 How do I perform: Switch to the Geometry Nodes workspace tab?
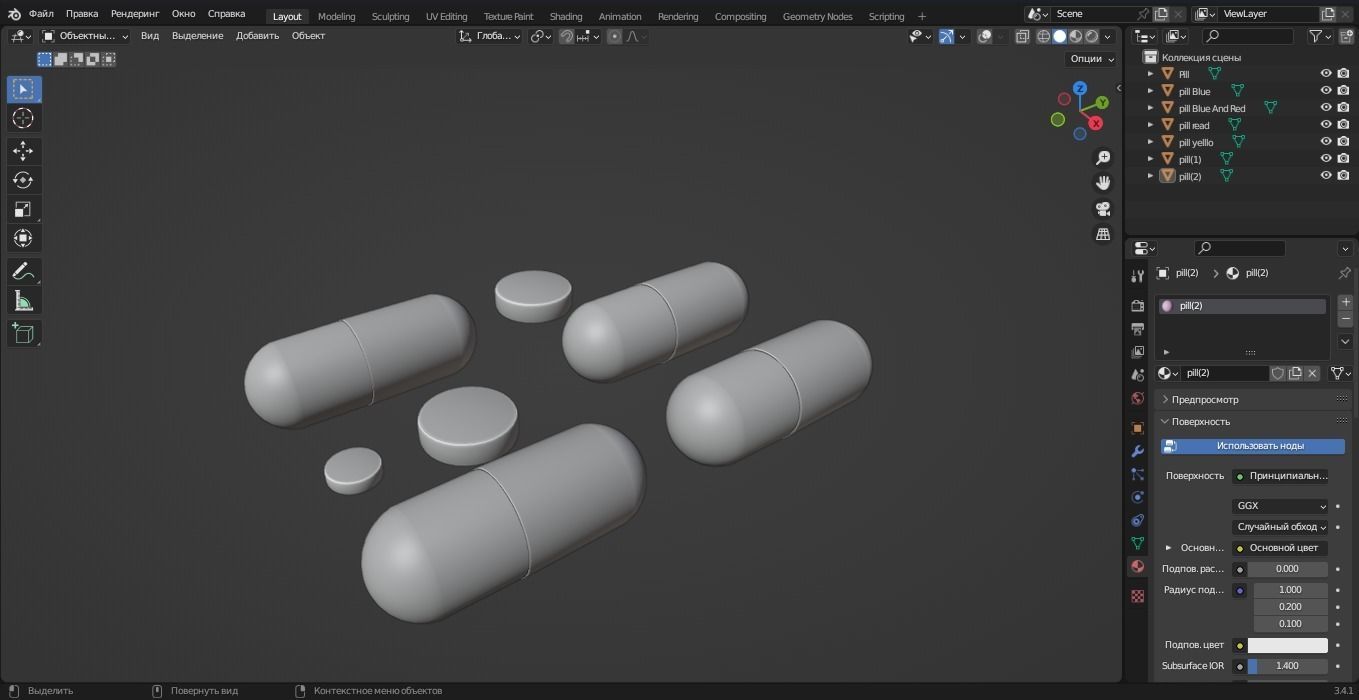(x=817, y=16)
